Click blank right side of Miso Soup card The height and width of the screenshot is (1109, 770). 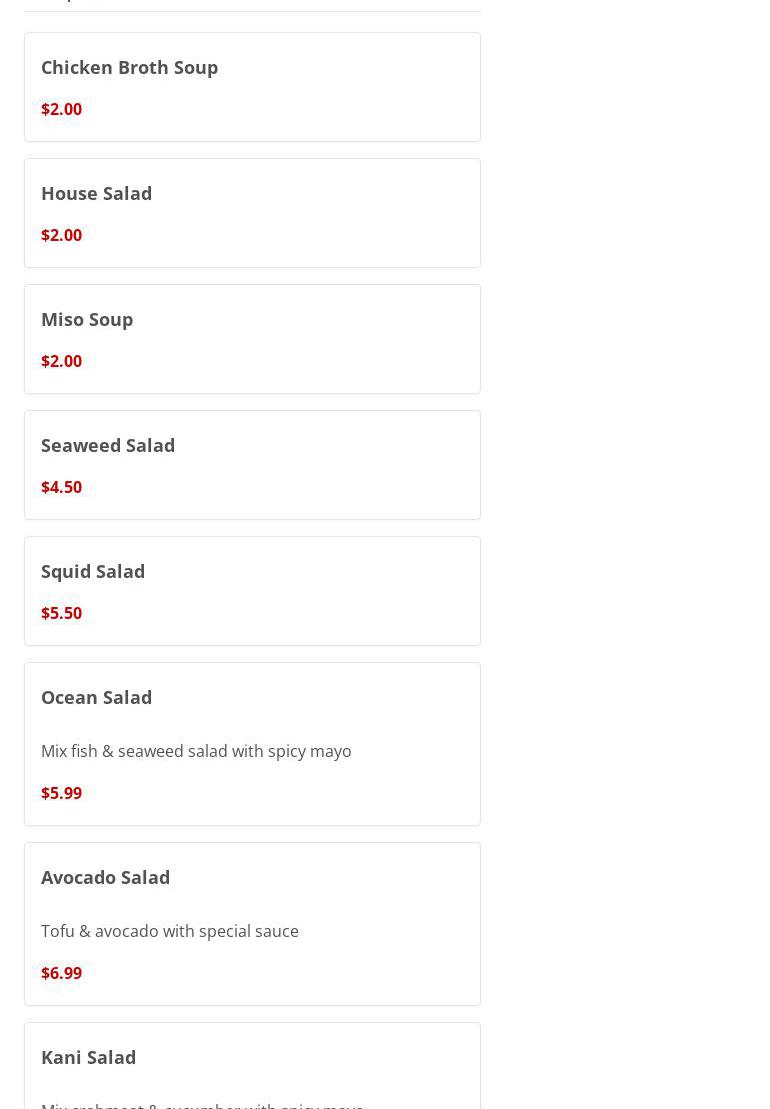pos(380,339)
